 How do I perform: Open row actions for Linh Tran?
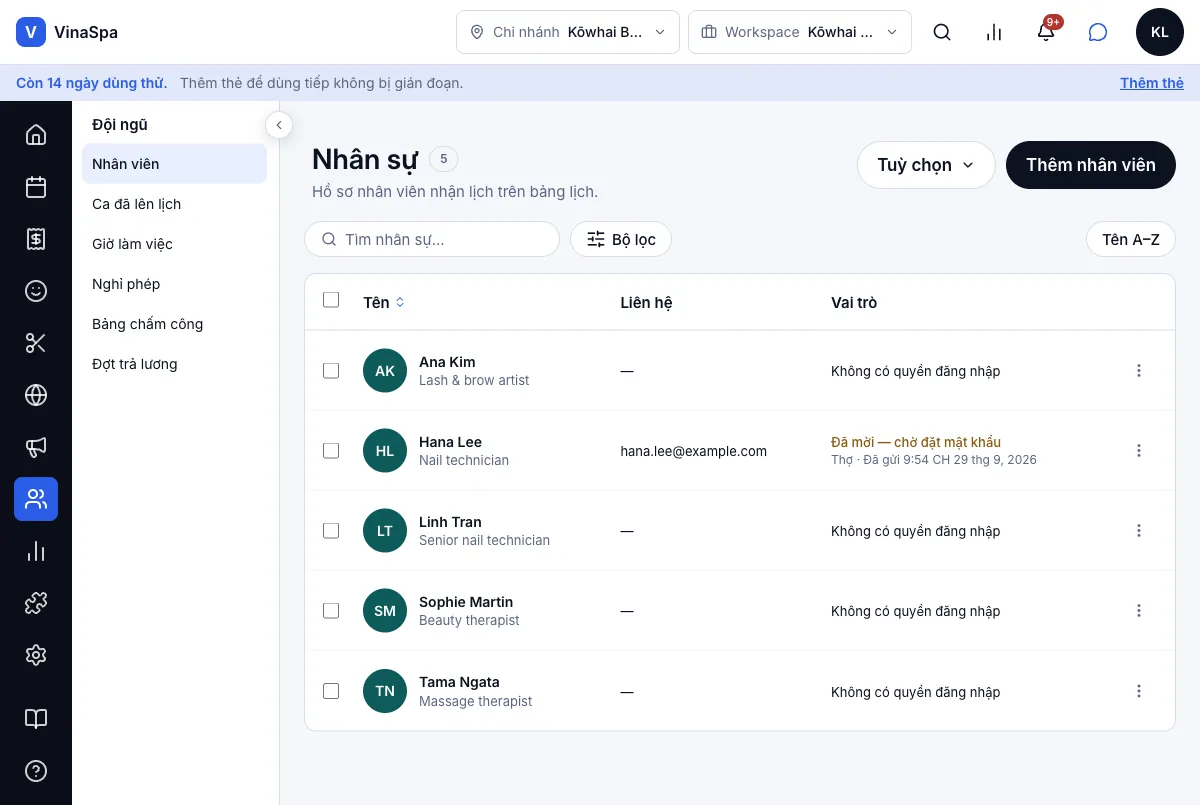(1139, 531)
